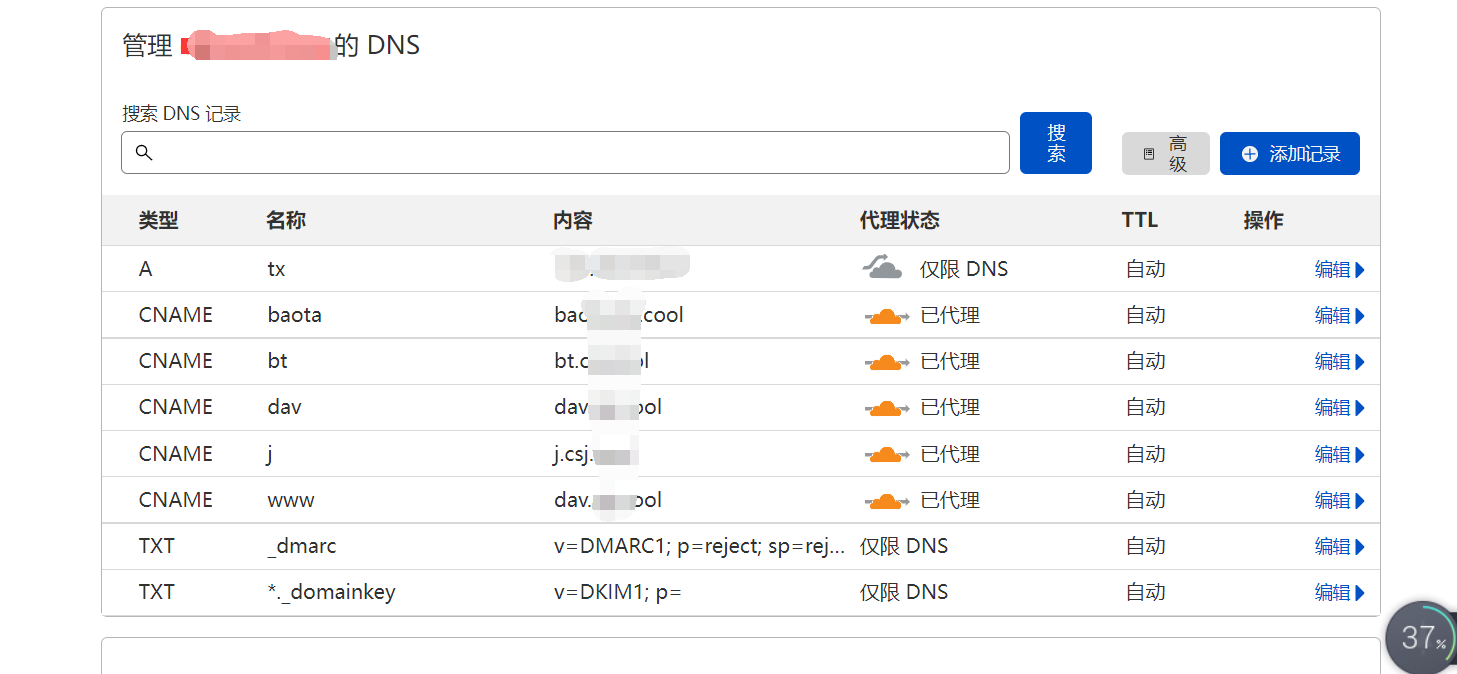Expand 编辑 for the baota CNAME record
This screenshot has height=674, width=1457.
tap(1339, 316)
